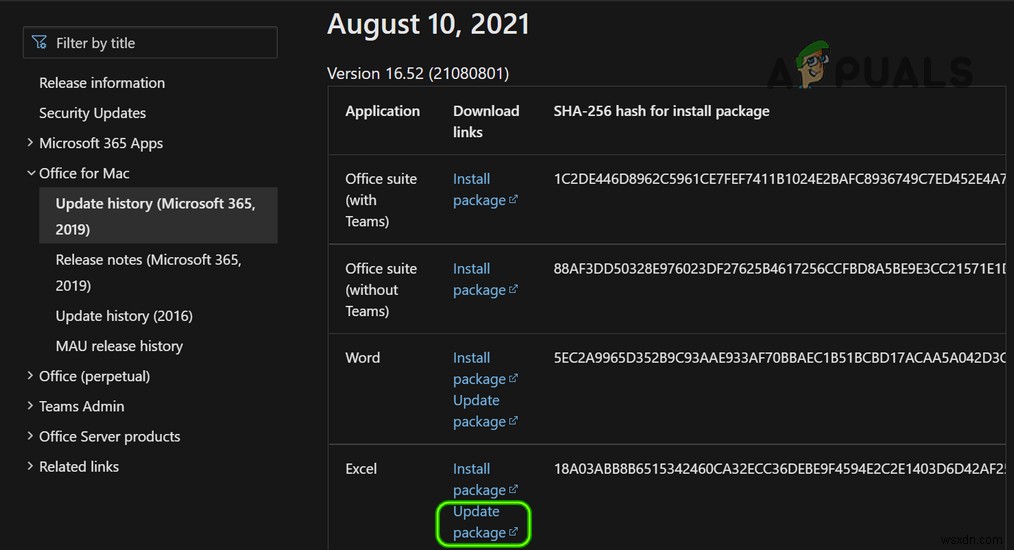Download the Word Install package
Screen dimensions: 1014x550
click(479, 368)
